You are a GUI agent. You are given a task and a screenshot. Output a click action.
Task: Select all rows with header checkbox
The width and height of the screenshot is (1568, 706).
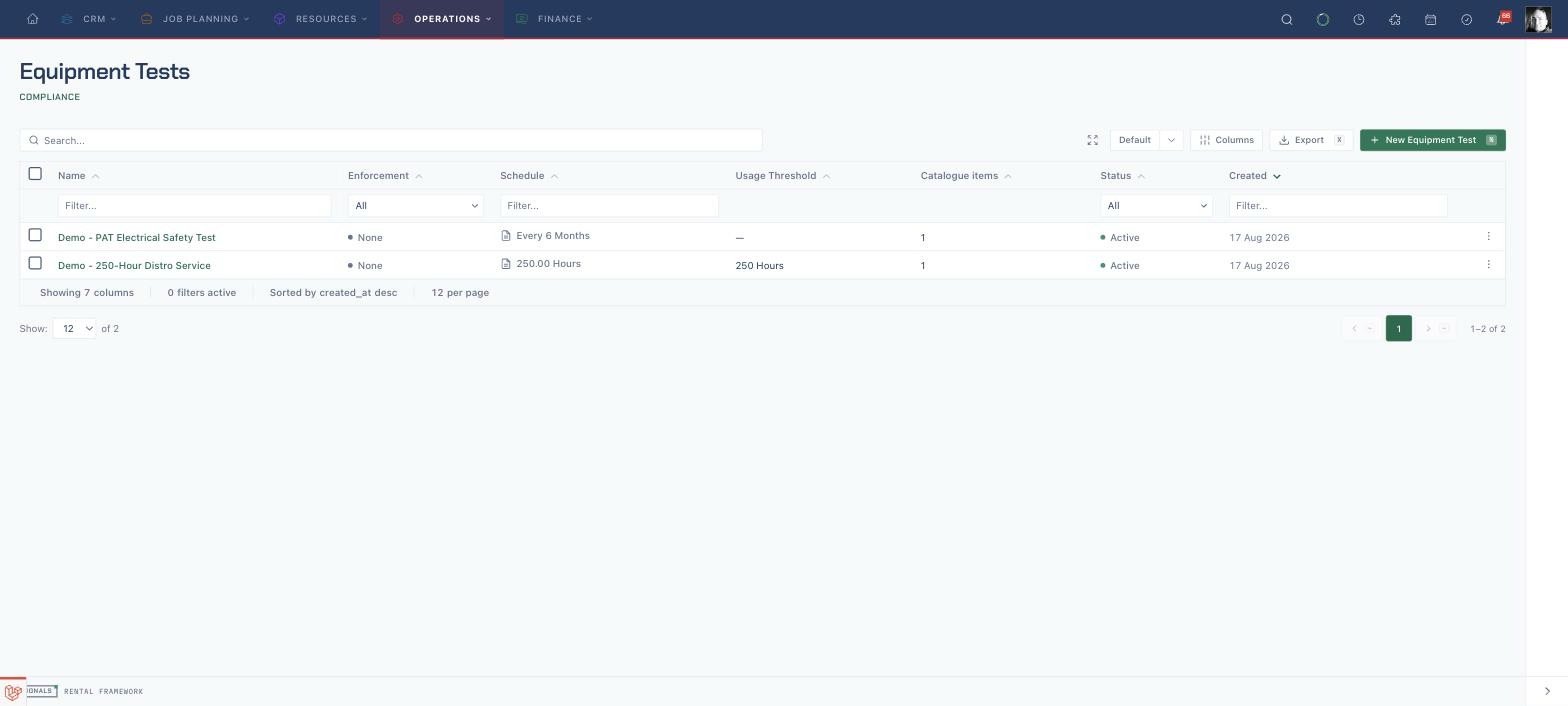[x=35, y=174]
